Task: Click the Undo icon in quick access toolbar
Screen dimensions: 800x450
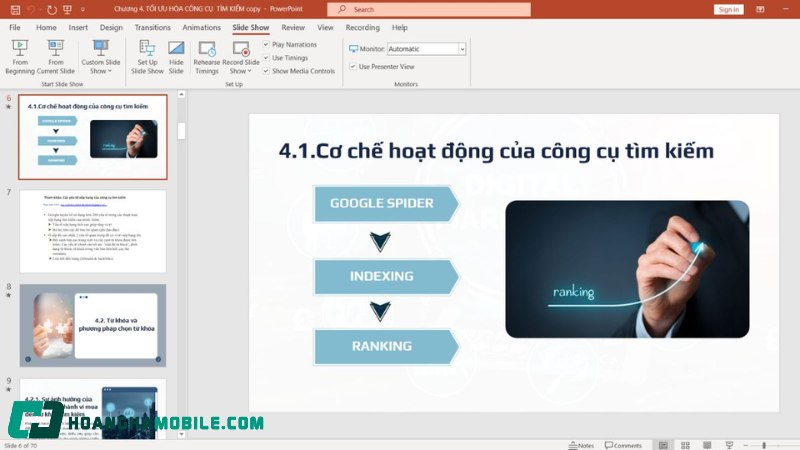Action: click(x=32, y=9)
